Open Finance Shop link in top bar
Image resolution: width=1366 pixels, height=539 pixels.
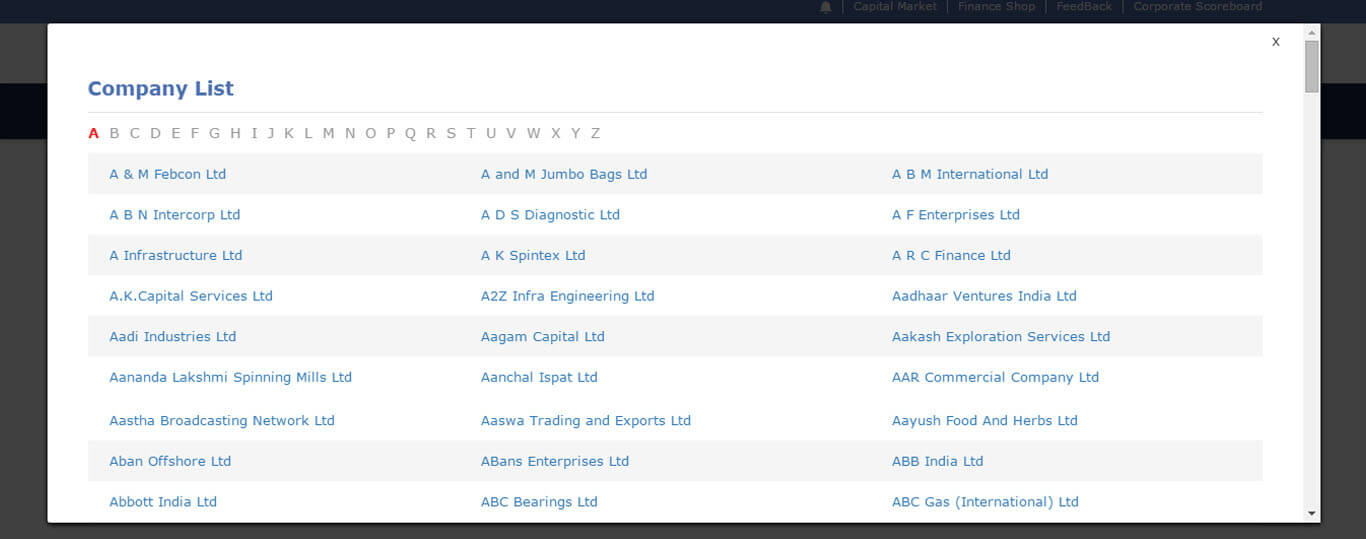tap(996, 6)
